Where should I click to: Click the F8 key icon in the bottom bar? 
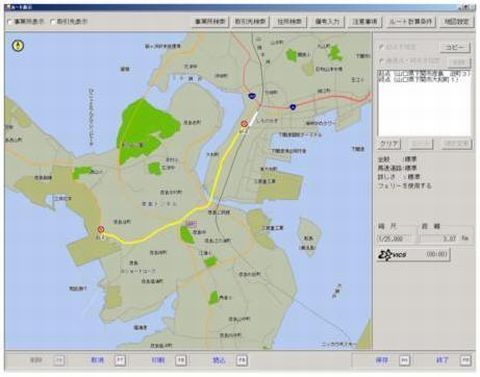(x=181, y=360)
